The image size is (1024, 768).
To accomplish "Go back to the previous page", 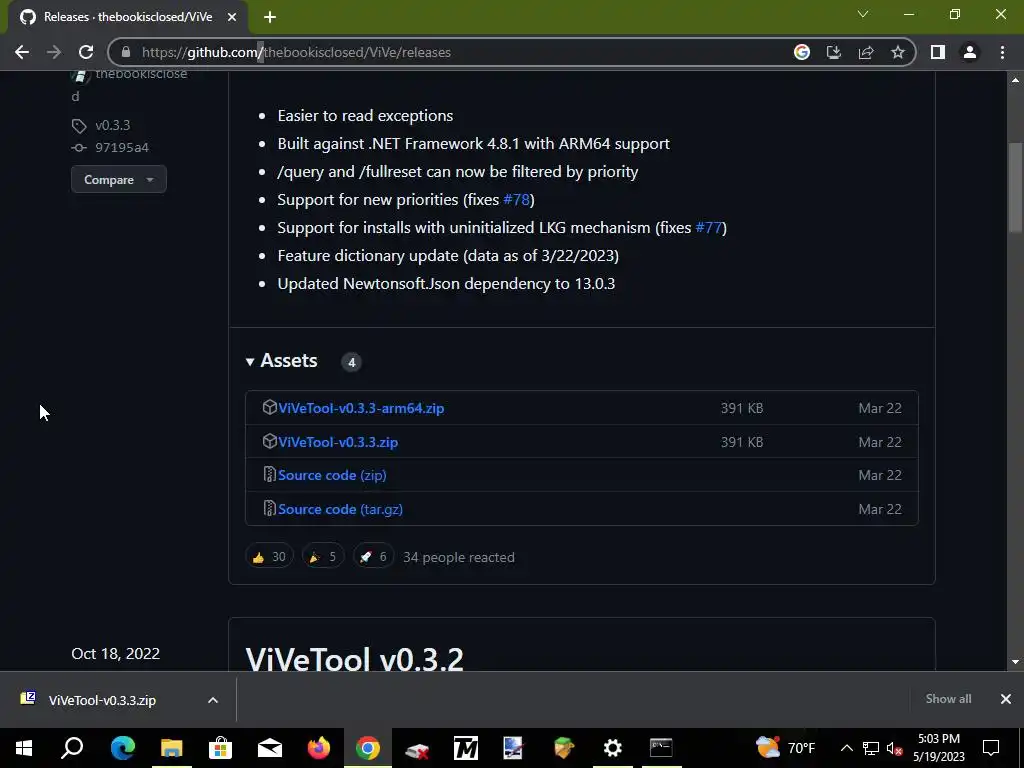I will point(22,52).
